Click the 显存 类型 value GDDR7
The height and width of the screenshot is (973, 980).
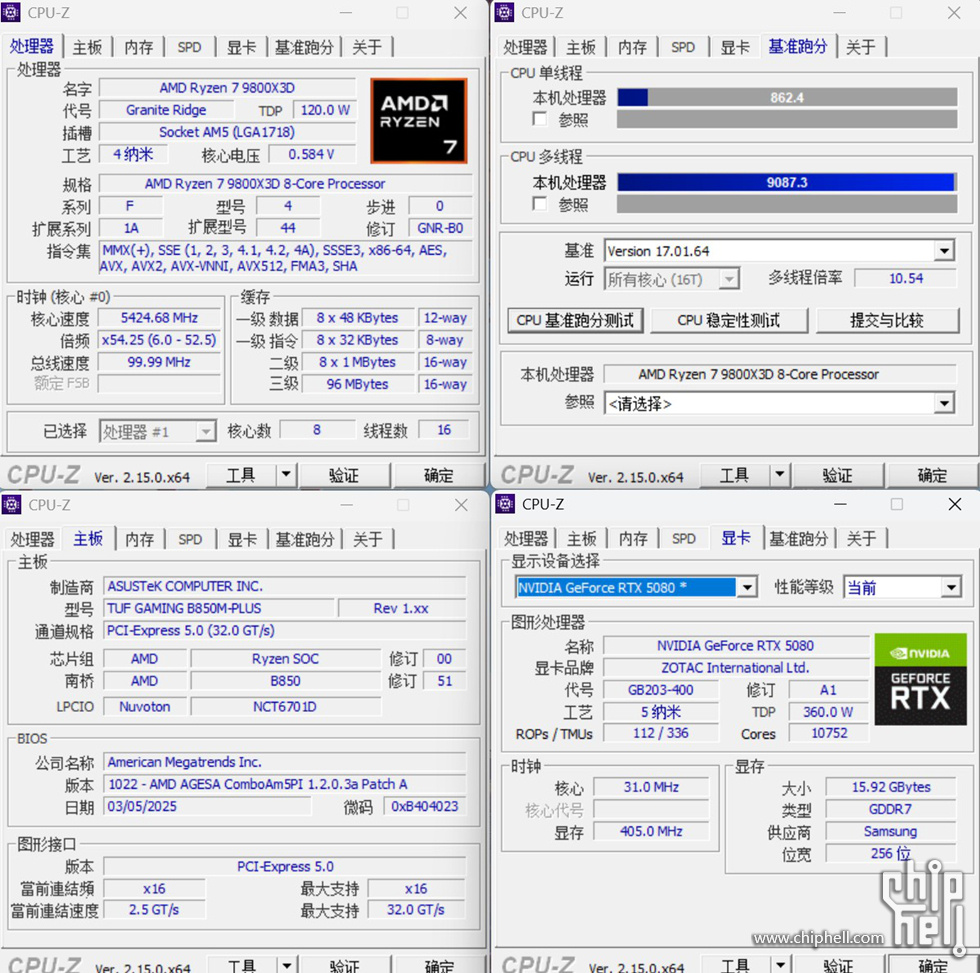[891, 809]
